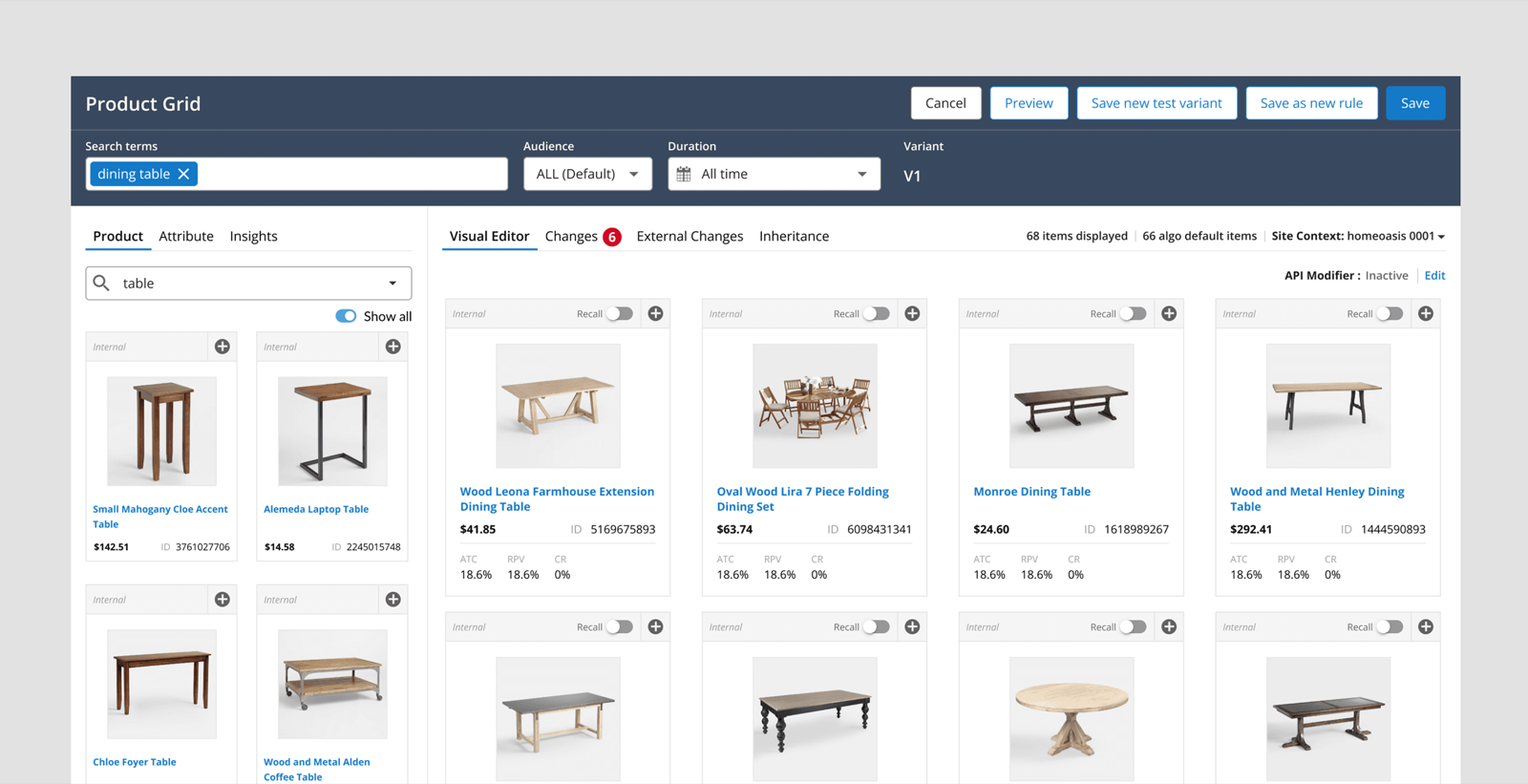Viewport: 1528px width, 784px height.
Task: Click the Monroe Dining Table product image
Action: point(1072,406)
